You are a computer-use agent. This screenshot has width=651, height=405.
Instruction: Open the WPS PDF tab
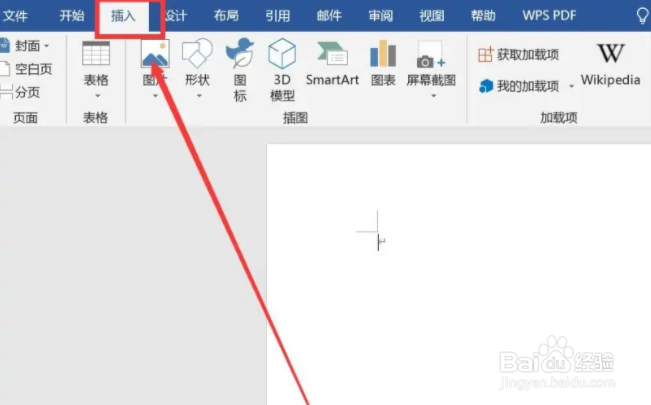point(549,16)
